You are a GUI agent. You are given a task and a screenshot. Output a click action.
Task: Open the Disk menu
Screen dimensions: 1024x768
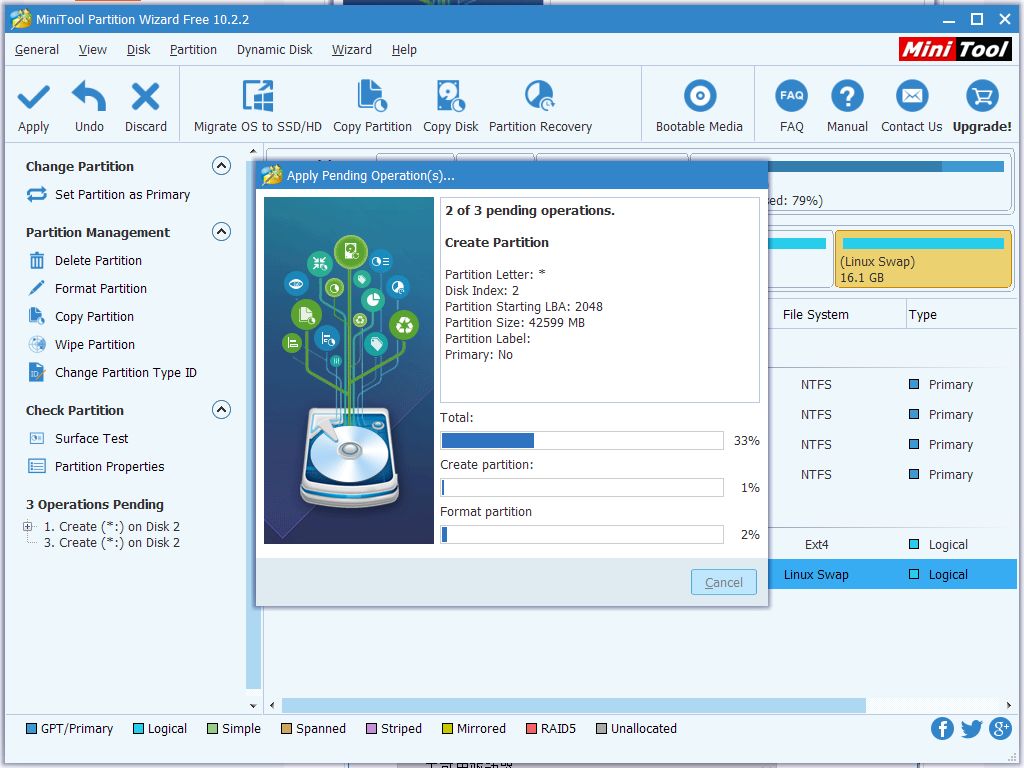click(138, 50)
